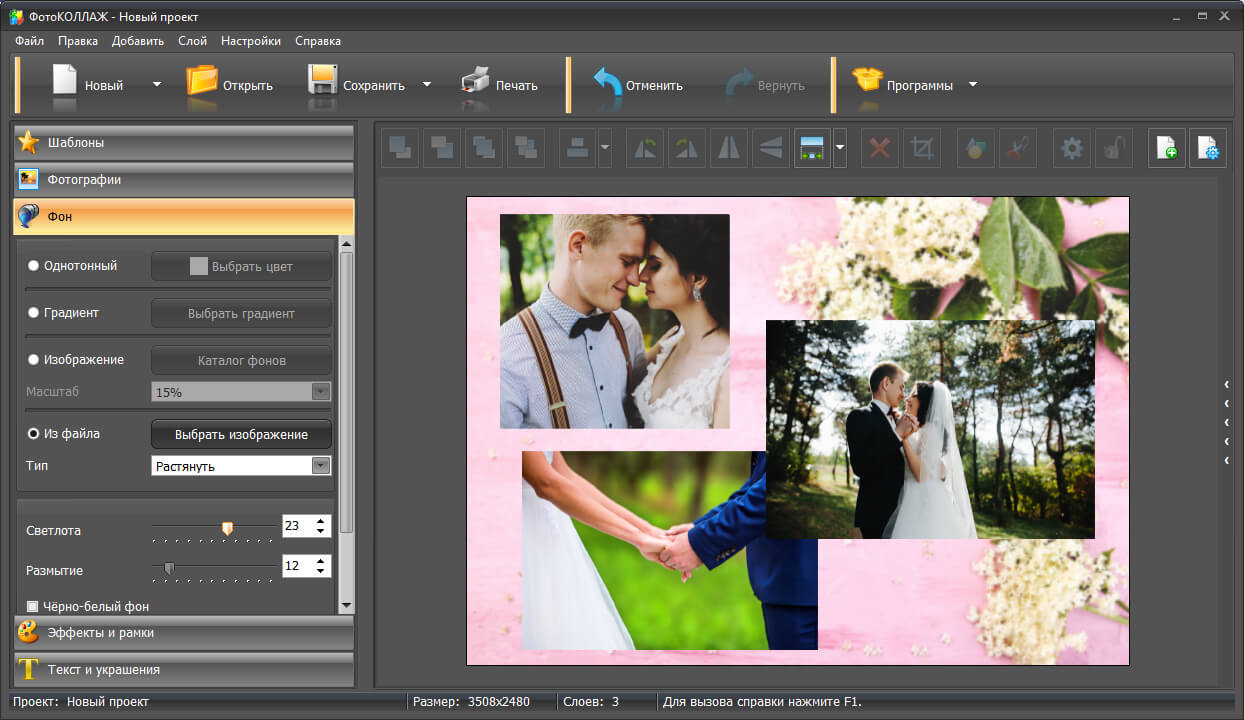Screen dimensions: 1244x720
Task: Select the Однотонный background option
Action: click(x=73, y=266)
